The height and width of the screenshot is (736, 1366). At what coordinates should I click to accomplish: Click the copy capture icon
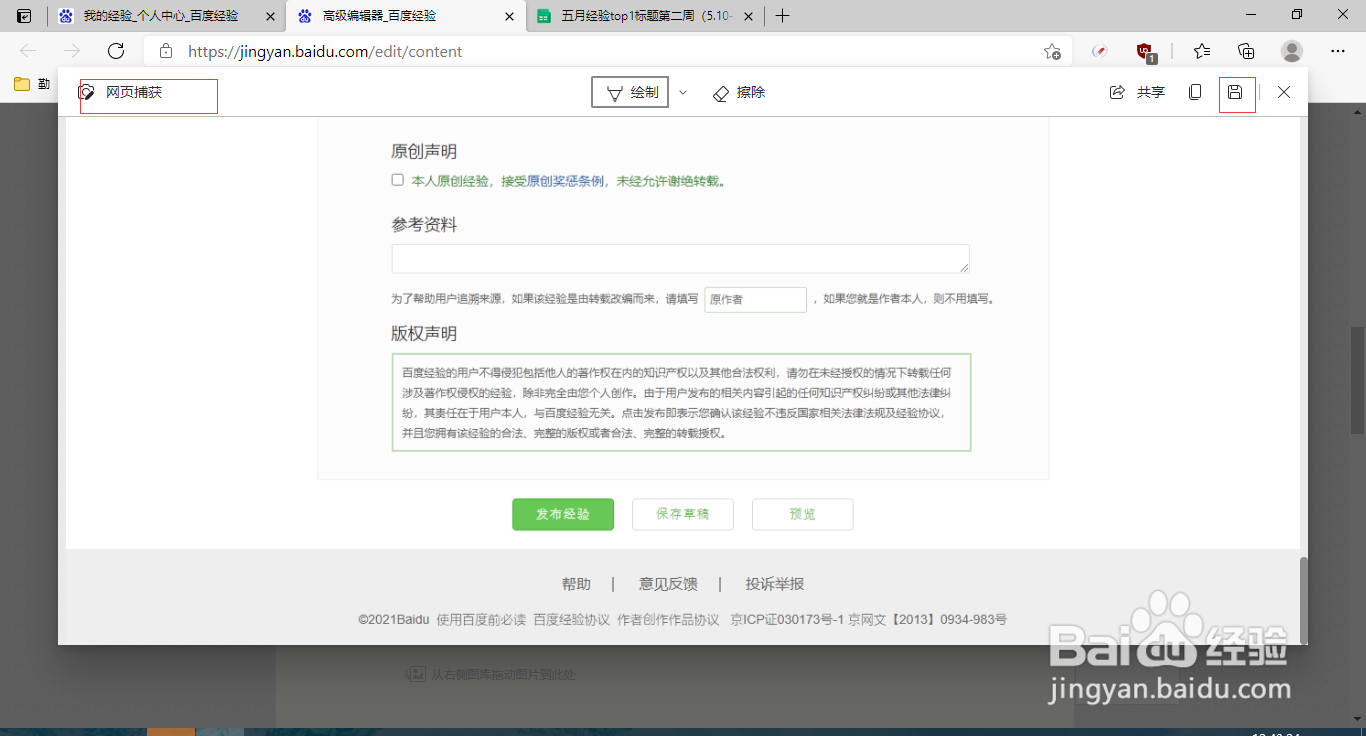click(x=1194, y=92)
